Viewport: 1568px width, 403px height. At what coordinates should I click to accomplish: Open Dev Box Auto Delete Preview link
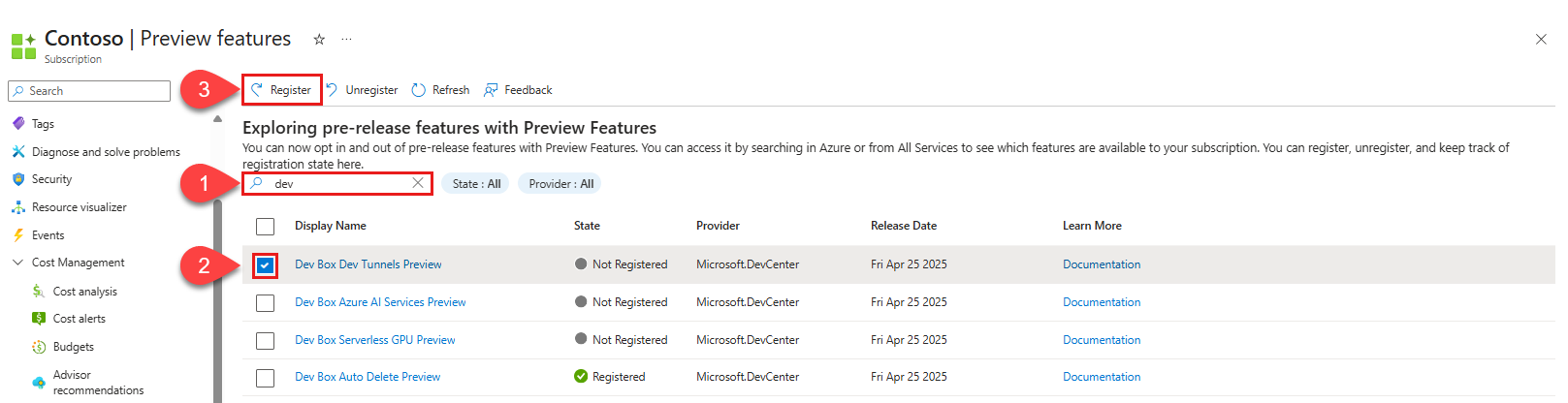368,377
